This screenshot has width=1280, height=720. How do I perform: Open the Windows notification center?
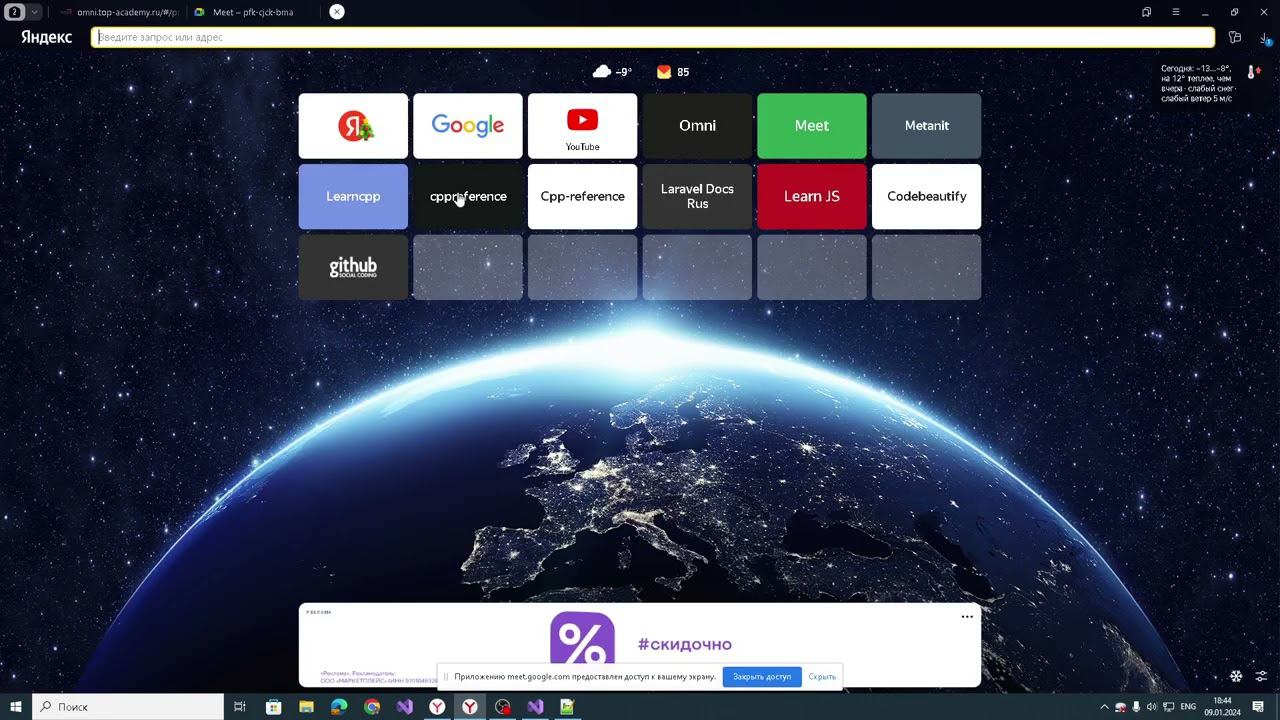(1258, 707)
